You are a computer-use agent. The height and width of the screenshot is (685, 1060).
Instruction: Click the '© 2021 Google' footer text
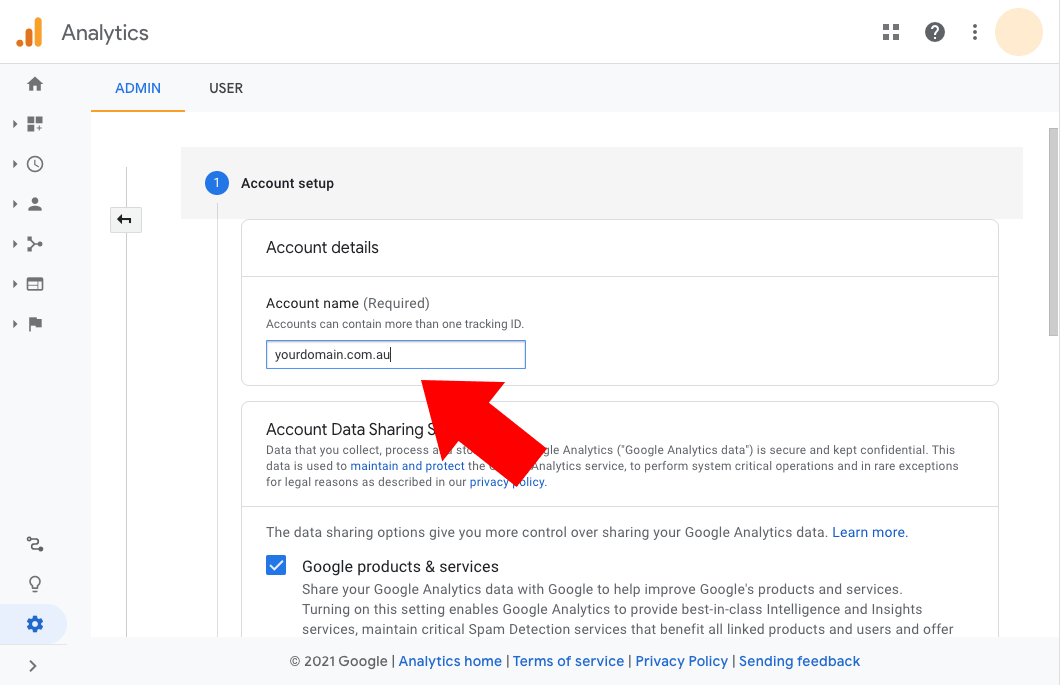tap(339, 661)
